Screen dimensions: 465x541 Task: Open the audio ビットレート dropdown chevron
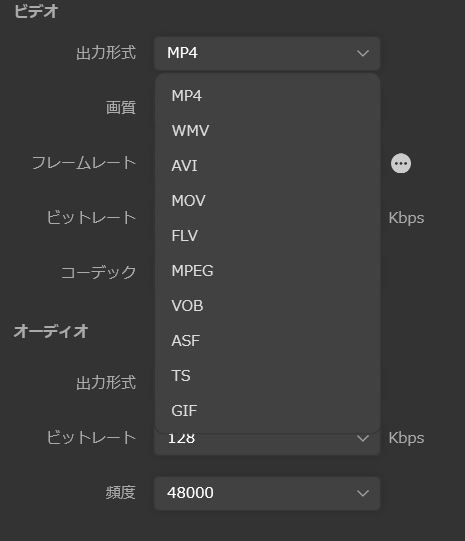coord(363,439)
